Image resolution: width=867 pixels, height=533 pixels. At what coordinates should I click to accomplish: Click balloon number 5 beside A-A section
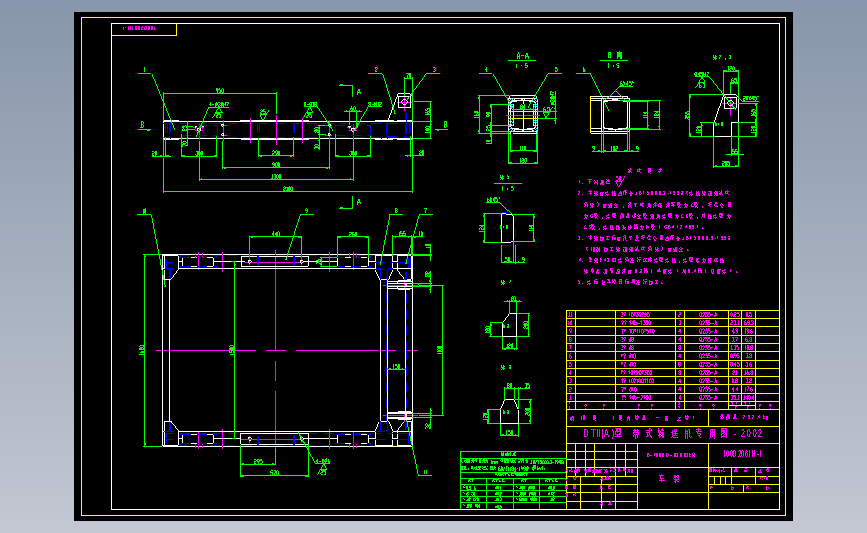tap(556, 70)
